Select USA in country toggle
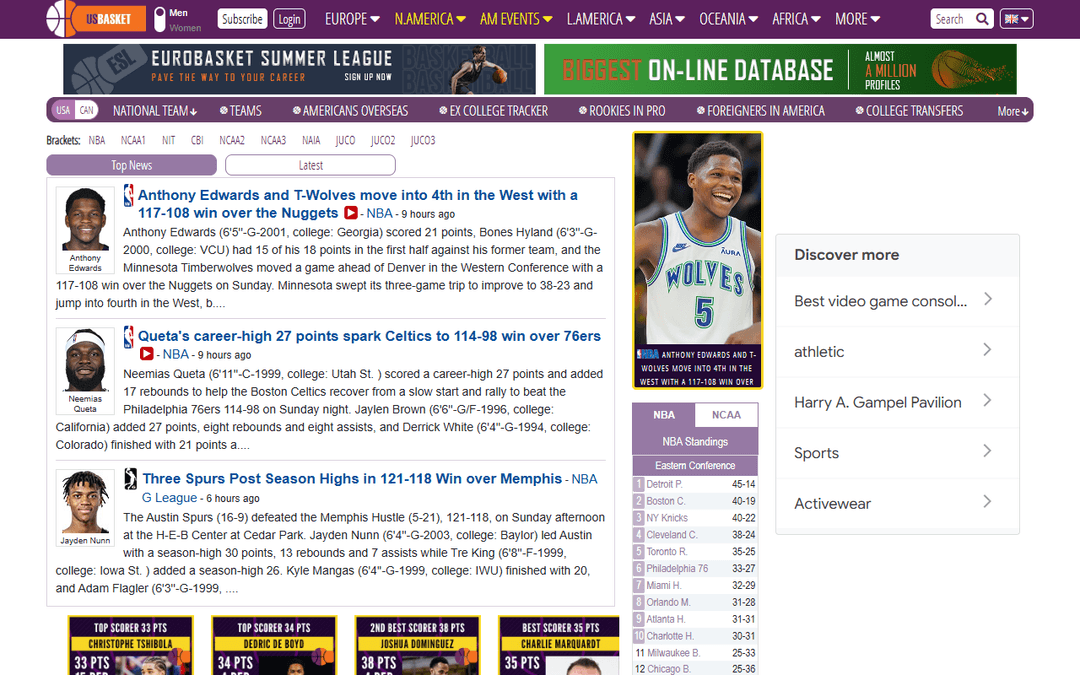1080x675 pixels. click(x=63, y=110)
